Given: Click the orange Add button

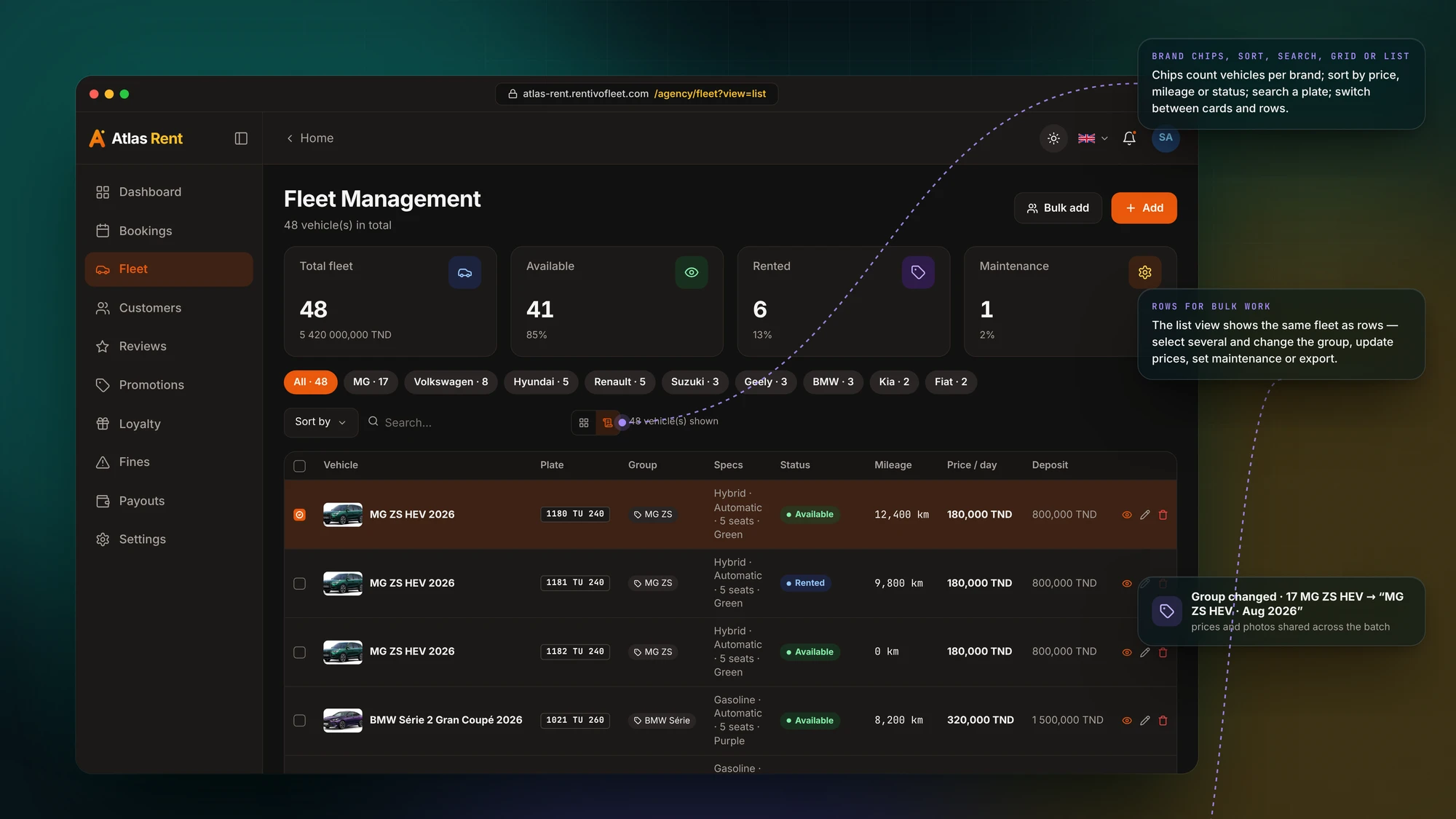Looking at the screenshot, I should [1144, 208].
